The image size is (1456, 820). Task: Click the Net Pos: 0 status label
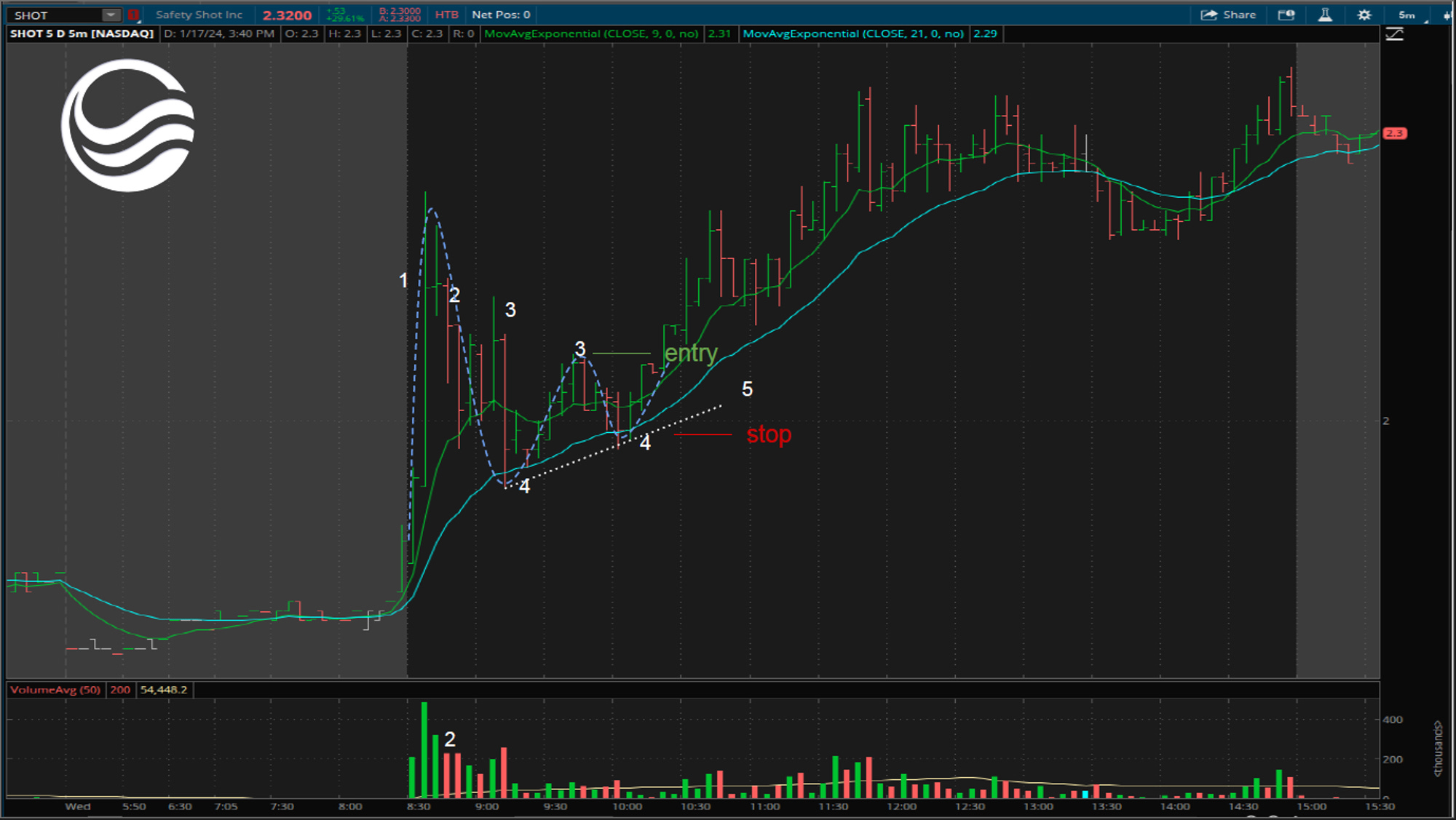502,13
